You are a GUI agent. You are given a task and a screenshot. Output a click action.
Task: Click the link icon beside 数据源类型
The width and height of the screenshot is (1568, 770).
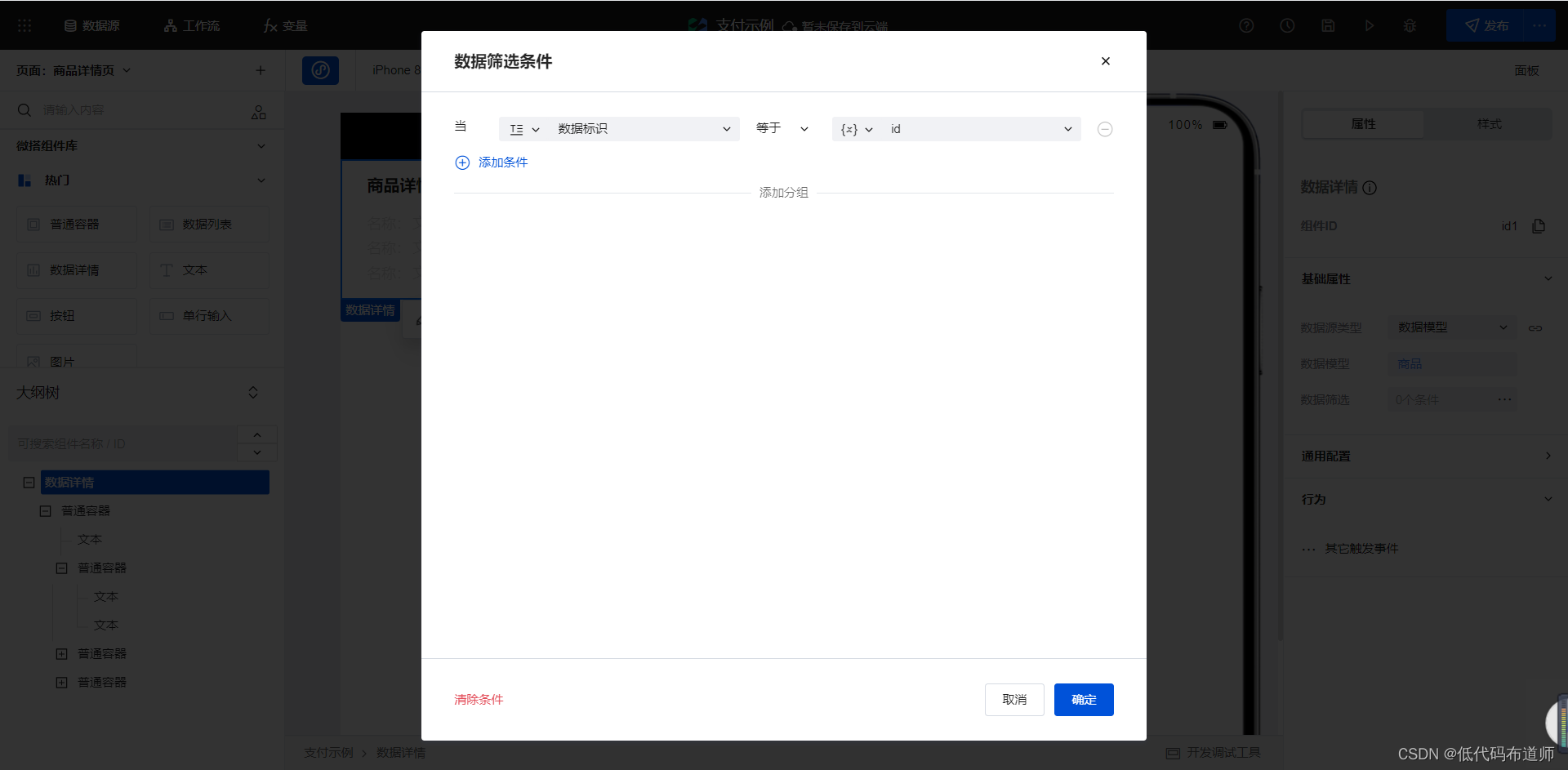point(1535,328)
